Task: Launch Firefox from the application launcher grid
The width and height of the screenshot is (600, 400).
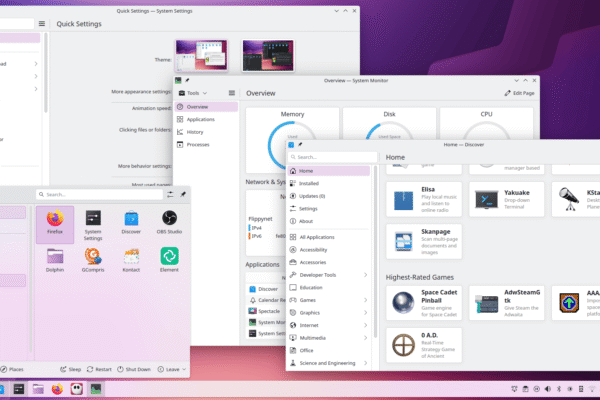Action: tap(55, 223)
